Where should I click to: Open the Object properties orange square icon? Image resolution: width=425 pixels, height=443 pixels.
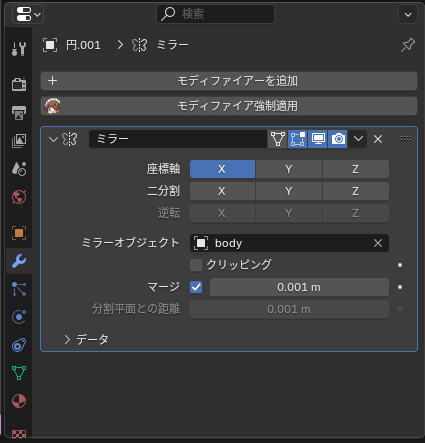pos(19,233)
